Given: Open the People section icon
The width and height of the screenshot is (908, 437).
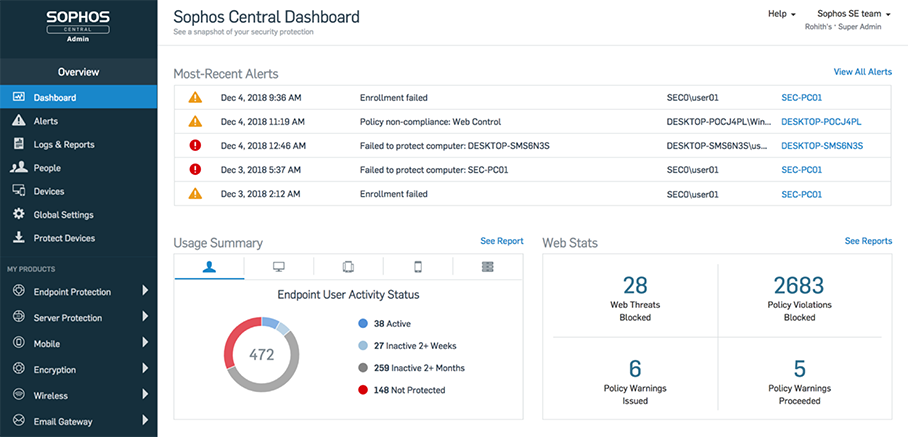Looking at the screenshot, I should pos(18,168).
